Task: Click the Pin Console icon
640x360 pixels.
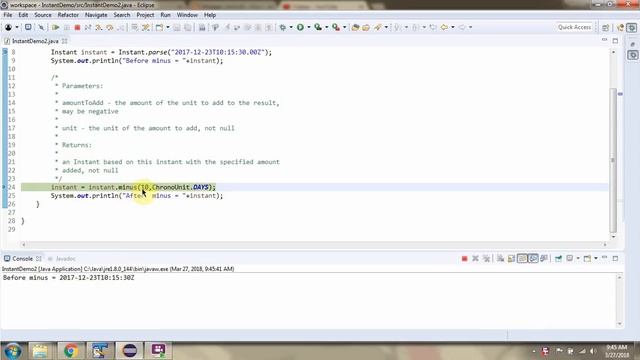Action: coord(558,258)
